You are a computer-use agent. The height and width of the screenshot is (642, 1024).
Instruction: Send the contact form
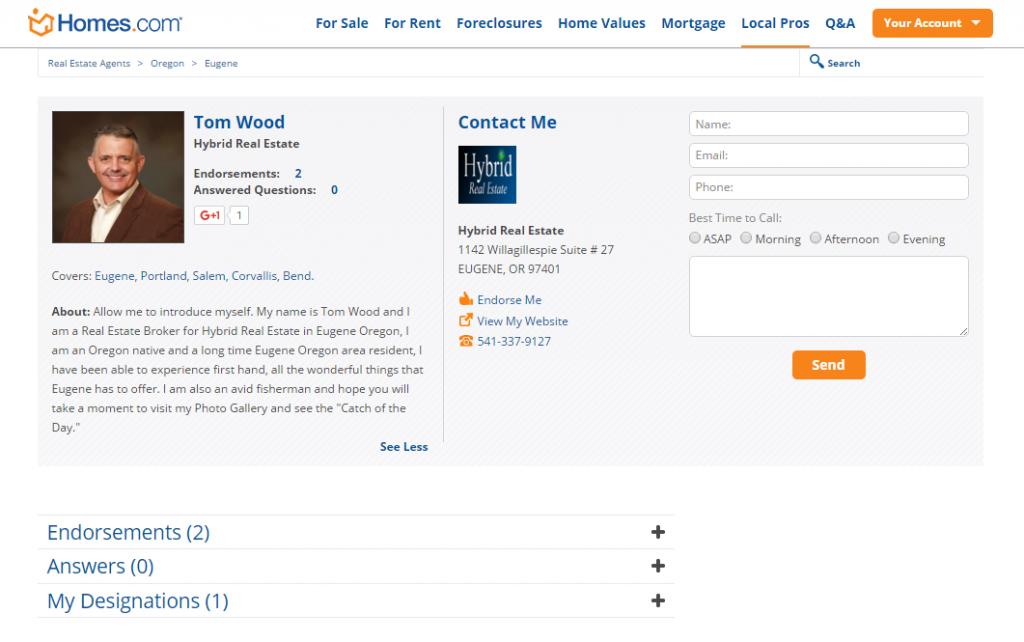tap(829, 365)
